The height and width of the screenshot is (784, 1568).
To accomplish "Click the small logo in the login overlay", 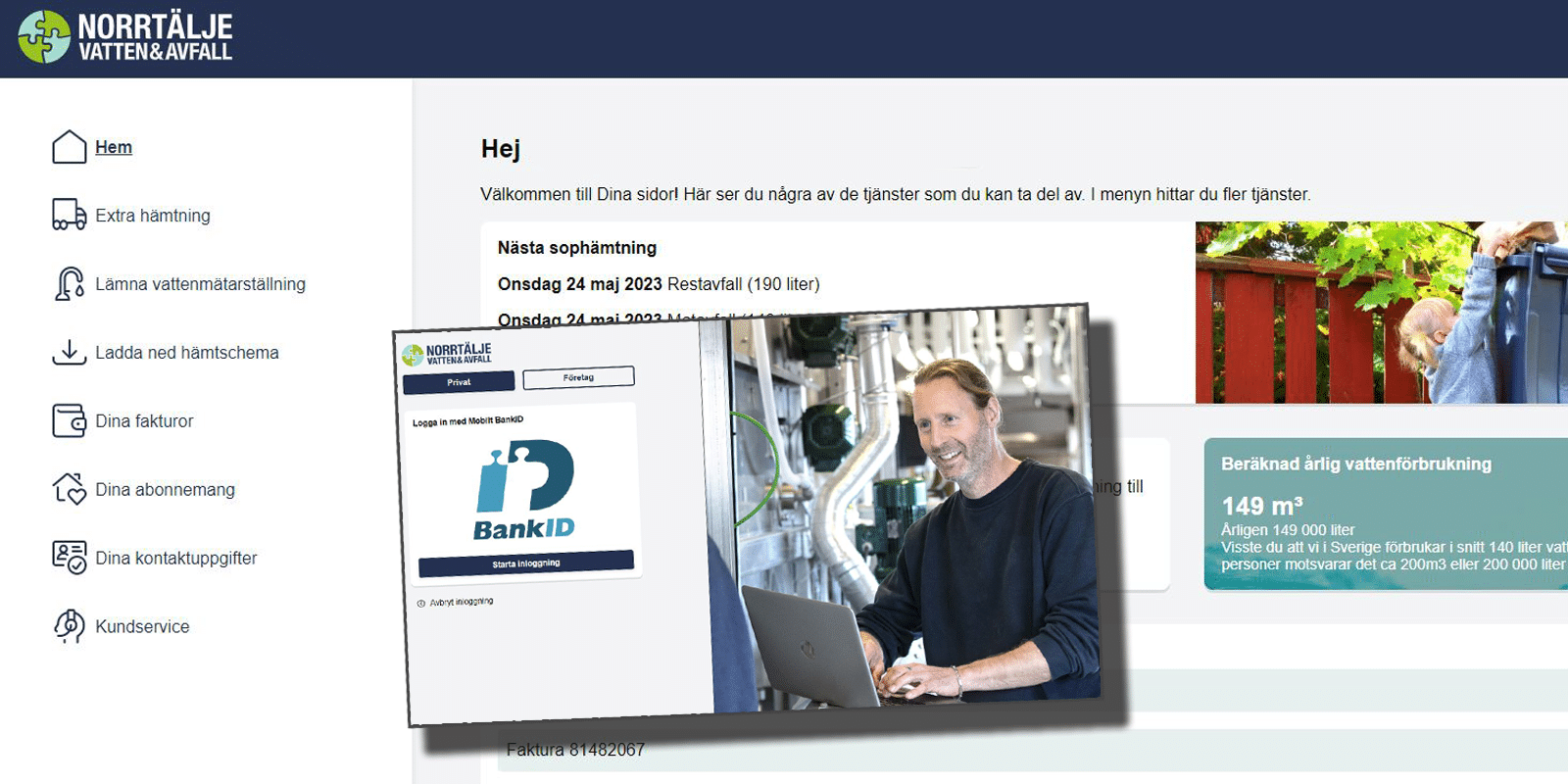I will coord(447,354).
